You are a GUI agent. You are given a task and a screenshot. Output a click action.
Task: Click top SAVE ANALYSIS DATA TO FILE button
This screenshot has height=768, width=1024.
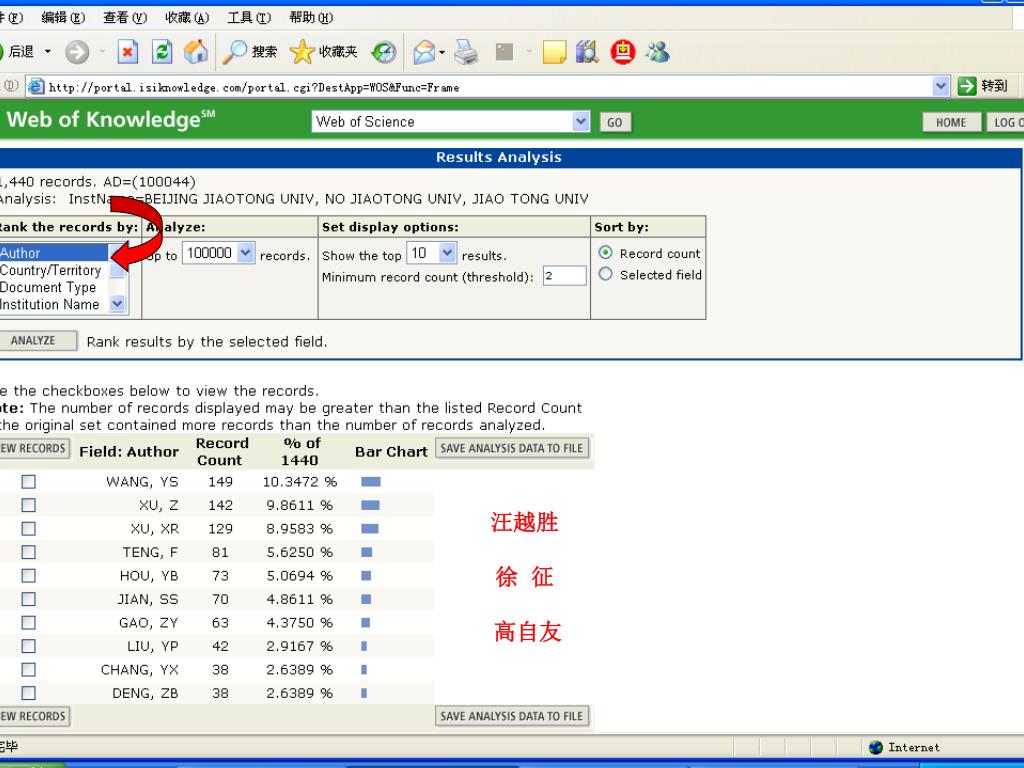point(511,448)
